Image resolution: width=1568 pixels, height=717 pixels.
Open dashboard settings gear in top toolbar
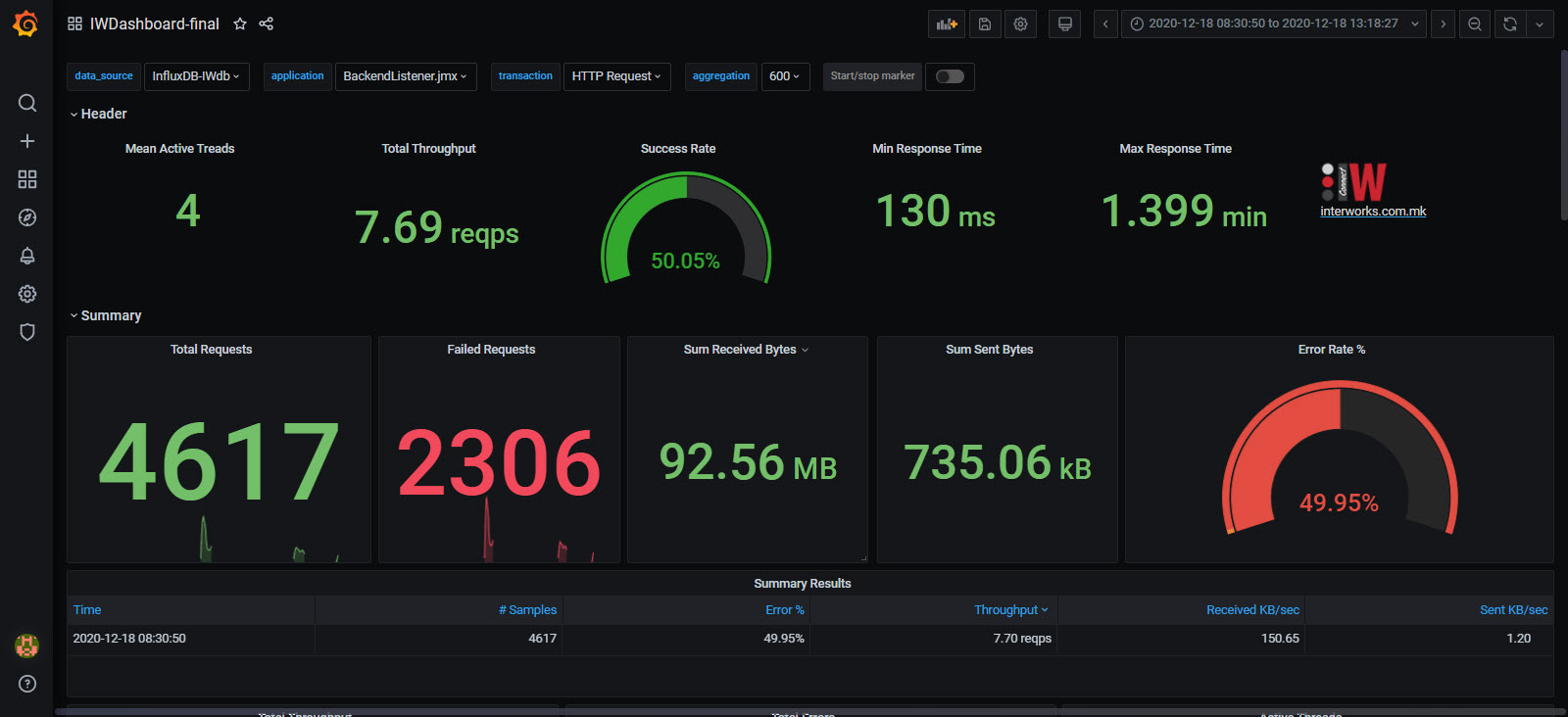click(1020, 24)
